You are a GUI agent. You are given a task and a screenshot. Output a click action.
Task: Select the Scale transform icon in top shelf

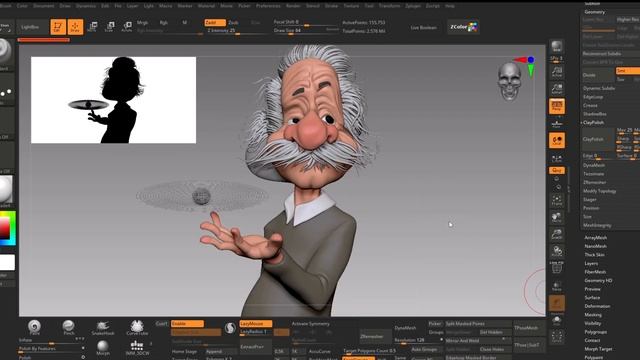click(109, 27)
